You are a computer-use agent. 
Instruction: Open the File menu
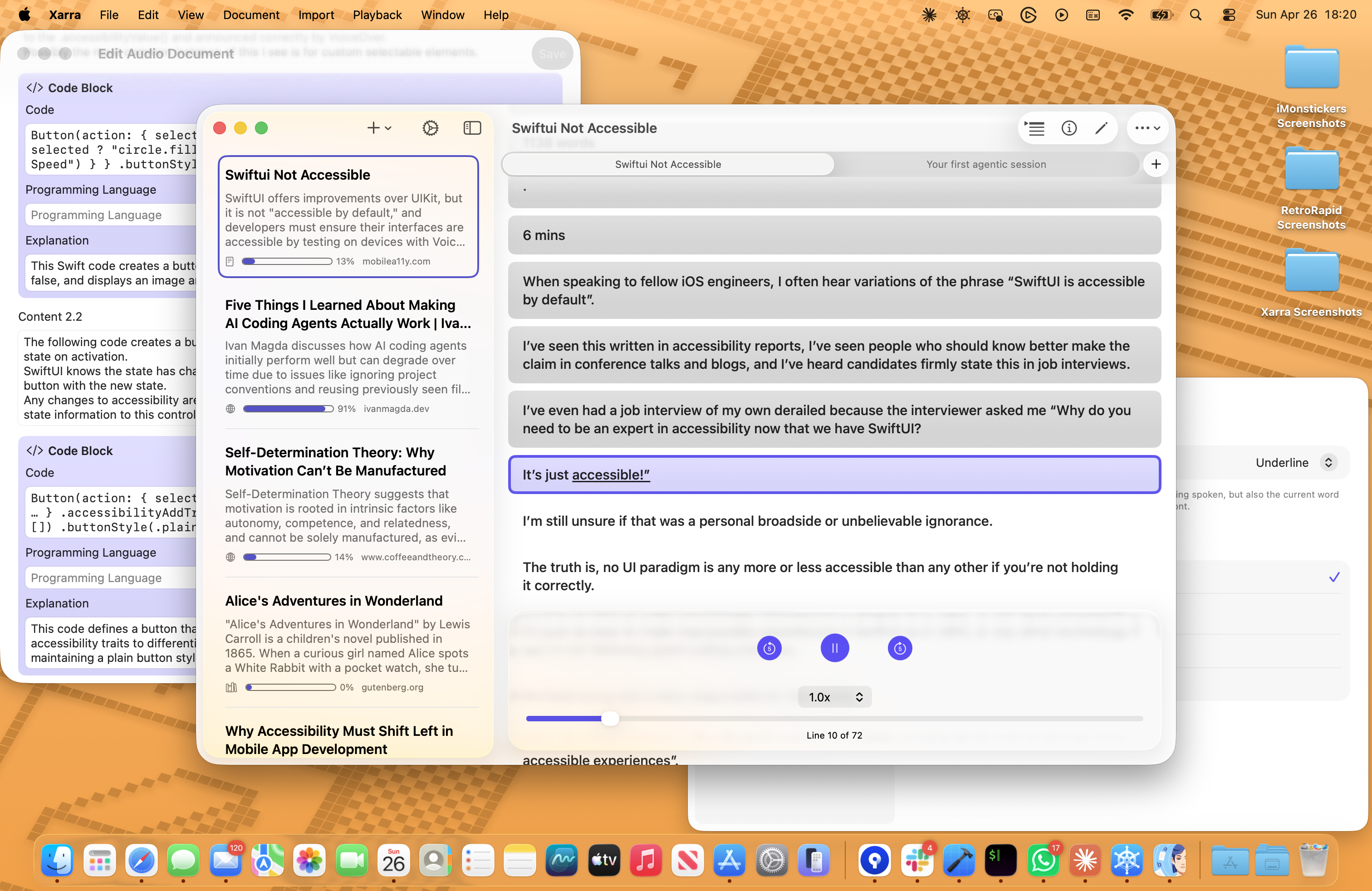pyautogui.click(x=109, y=15)
